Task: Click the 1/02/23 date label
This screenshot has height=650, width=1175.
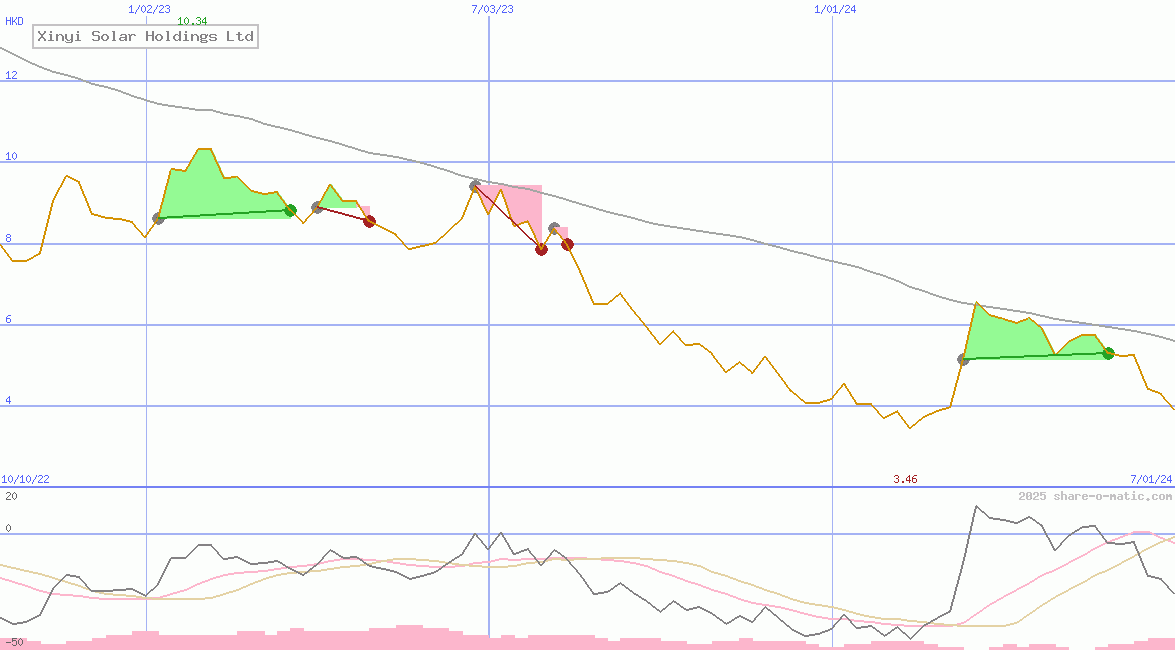Action: click(x=150, y=9)
